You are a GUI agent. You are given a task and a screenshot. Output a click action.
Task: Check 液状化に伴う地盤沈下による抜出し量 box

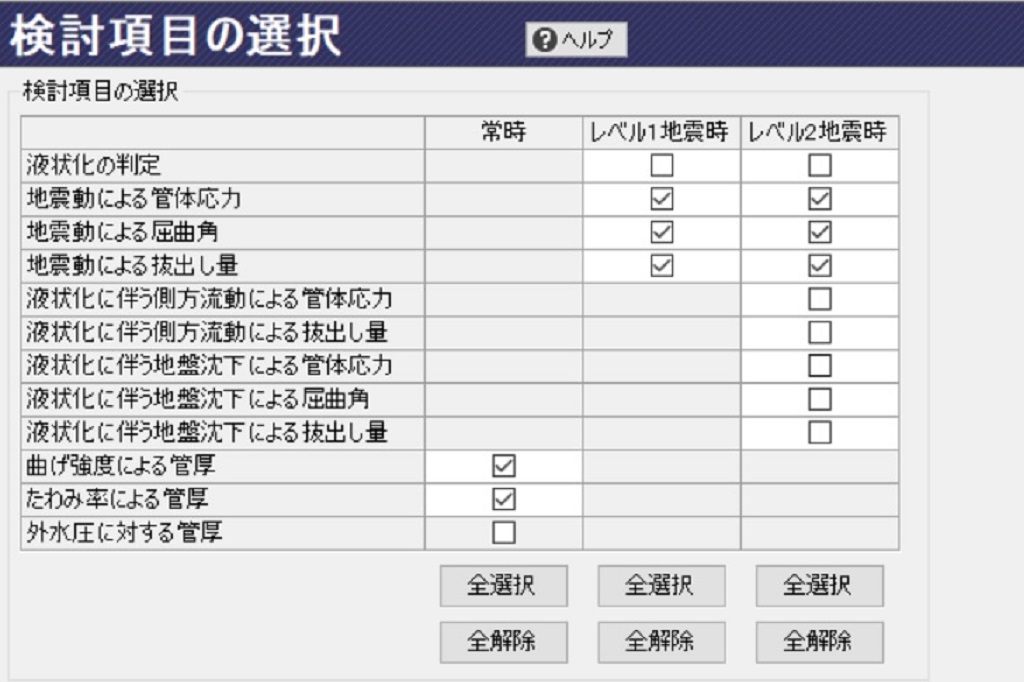pyautogui.click(x=820, y=432)
